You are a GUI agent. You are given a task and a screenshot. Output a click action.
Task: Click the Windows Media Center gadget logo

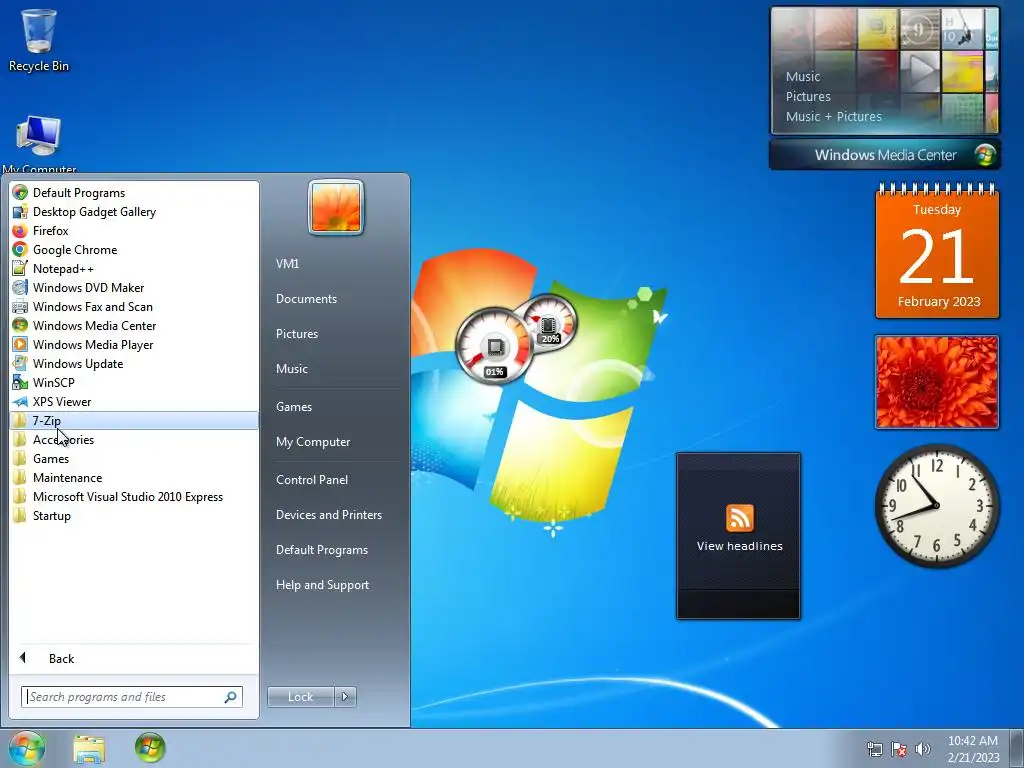(985, 155)
